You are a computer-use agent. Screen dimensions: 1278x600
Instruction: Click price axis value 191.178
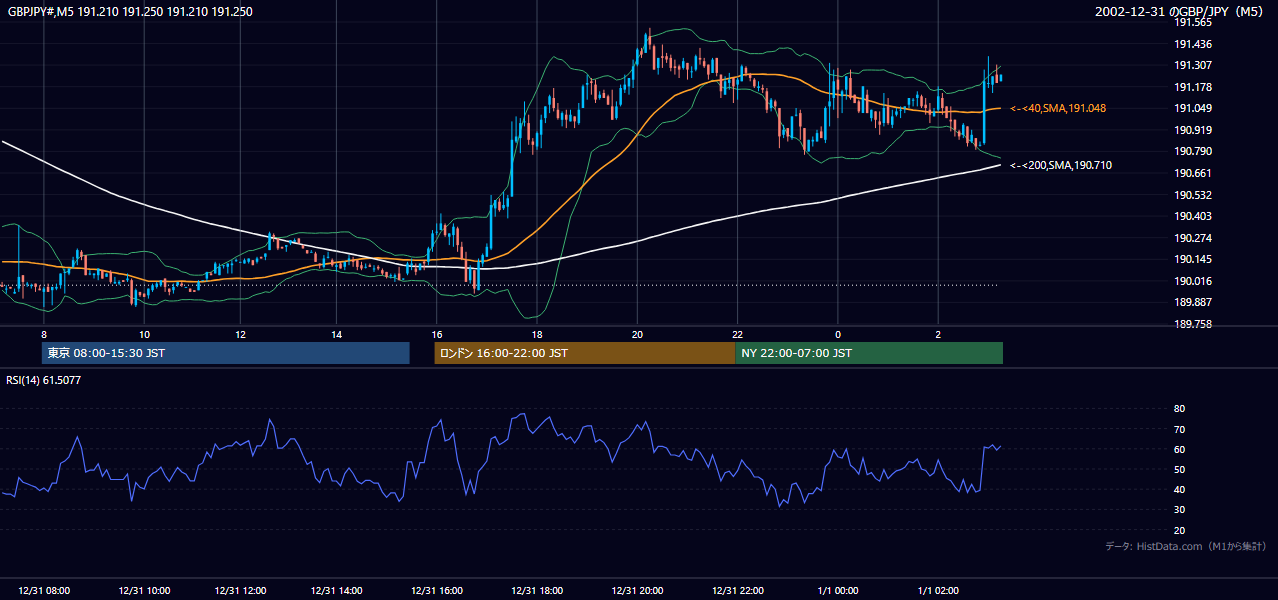click(x=1192, y=87)
